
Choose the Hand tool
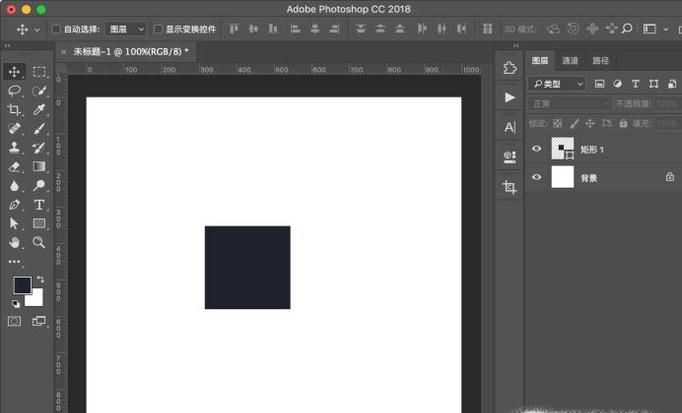14,242
